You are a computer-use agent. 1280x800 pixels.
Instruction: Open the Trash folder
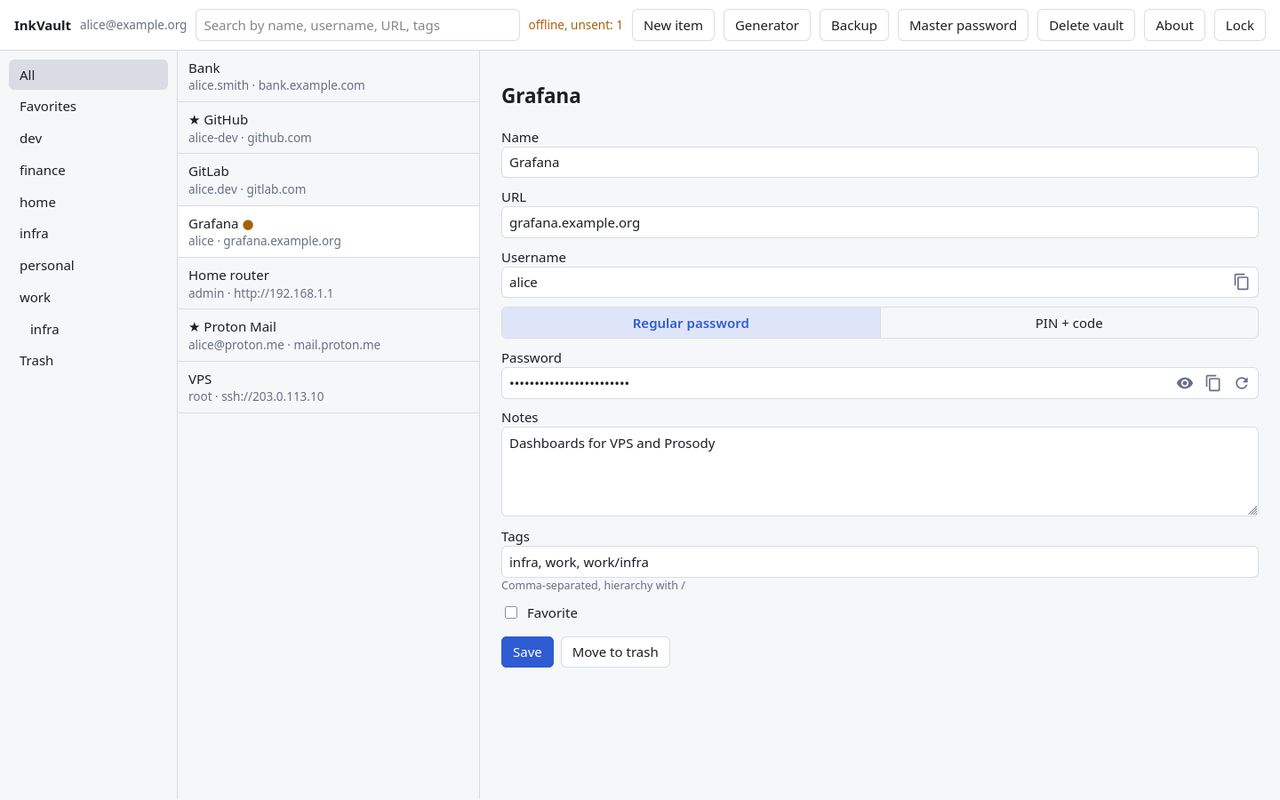point(88,360)
